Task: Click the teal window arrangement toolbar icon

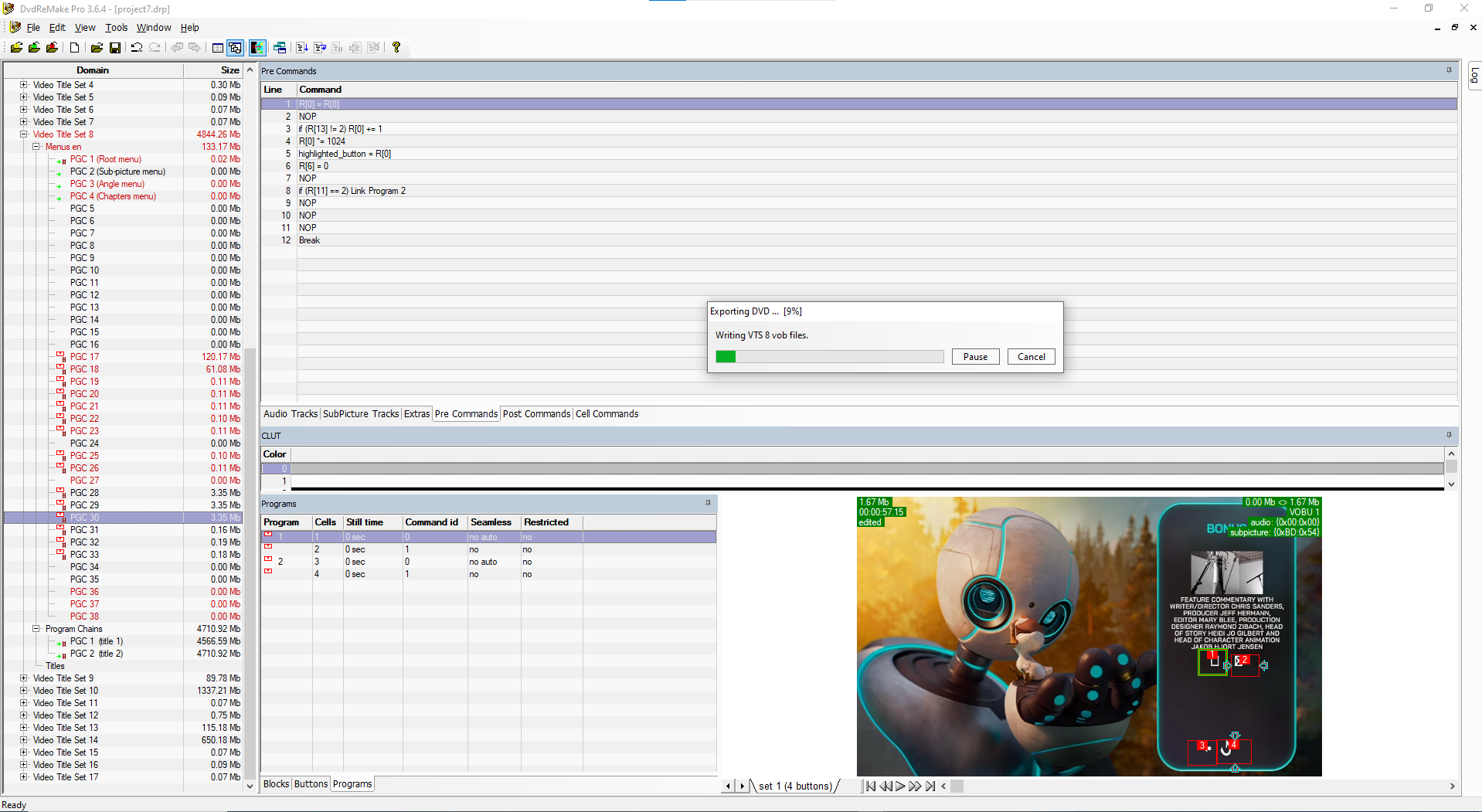Action: 280,48
